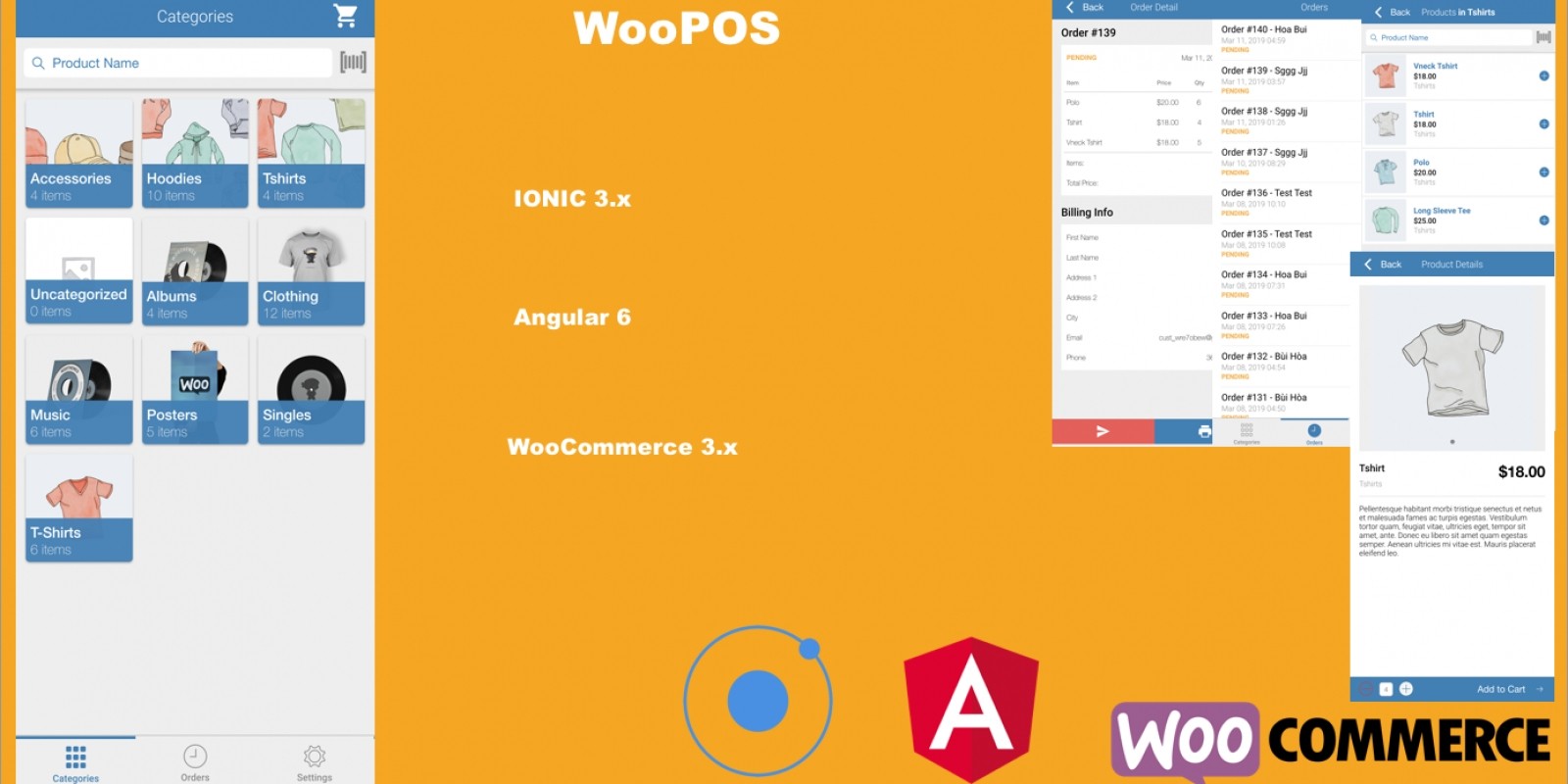Open the Uncategorized category card

click(78, 271)
